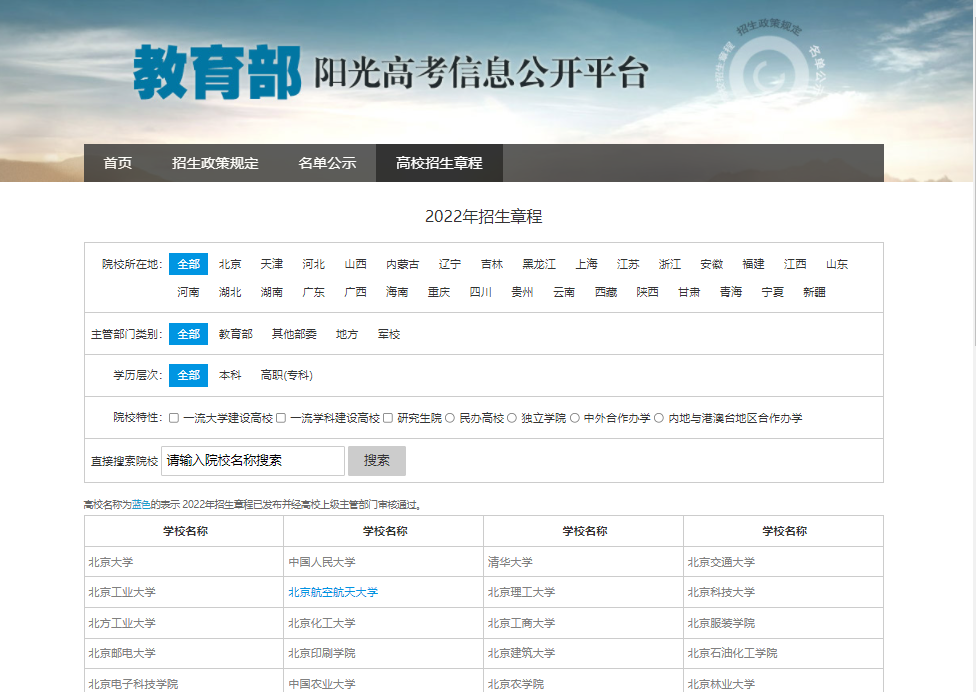Viewport: 976px width, 692px height.
Task: Select 全部 for 学历层次 filter
Action: point(189,375)
